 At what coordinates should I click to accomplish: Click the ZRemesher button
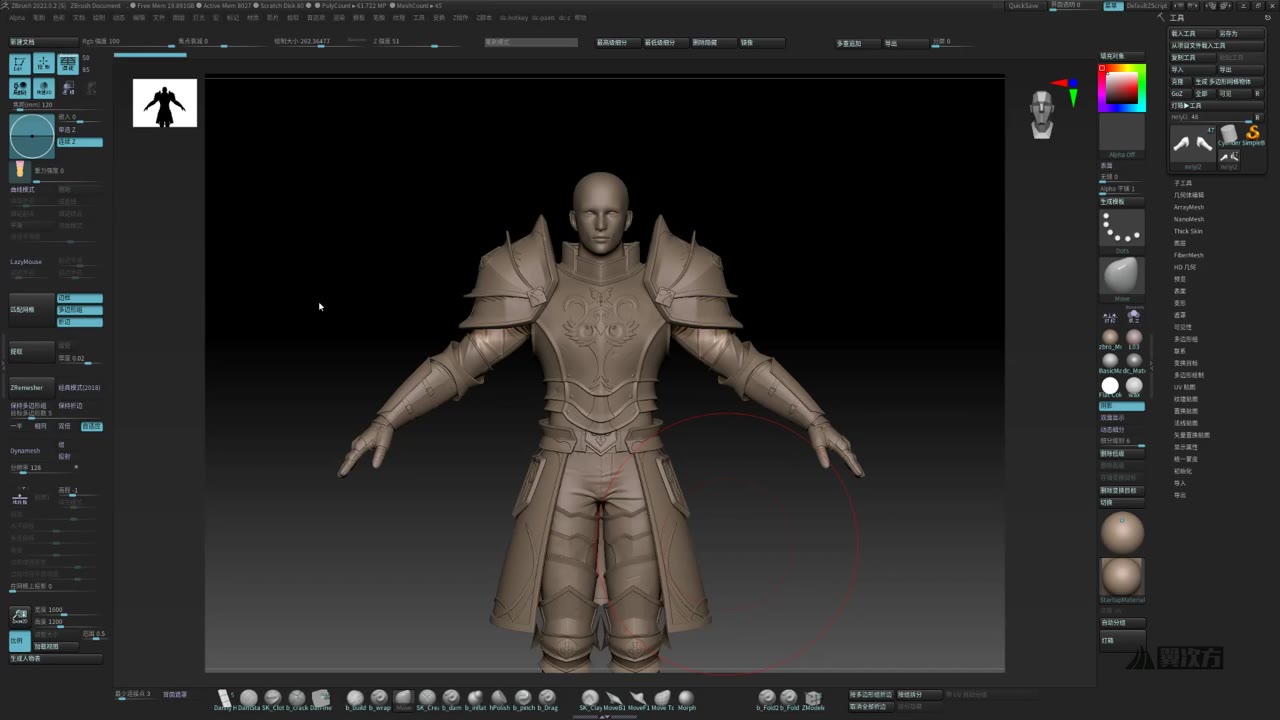tap(30, 387)
